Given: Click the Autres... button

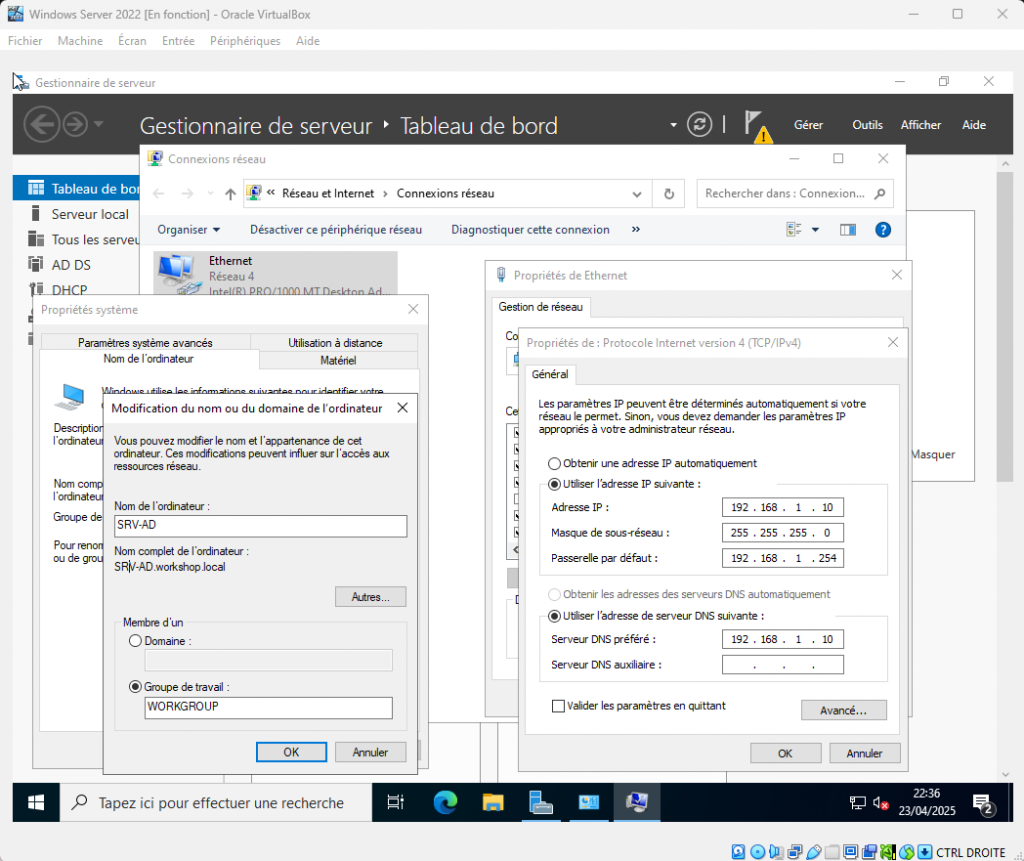Looking at the screenshot, I should coord(370,597).
